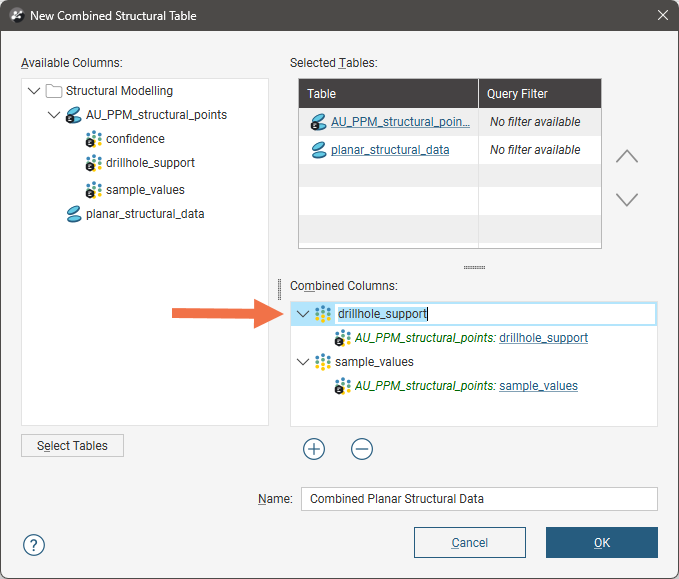This screenshot has width=679, height=579.
Task: Select sample_values in Available Columns
Action: coord(145,189)
